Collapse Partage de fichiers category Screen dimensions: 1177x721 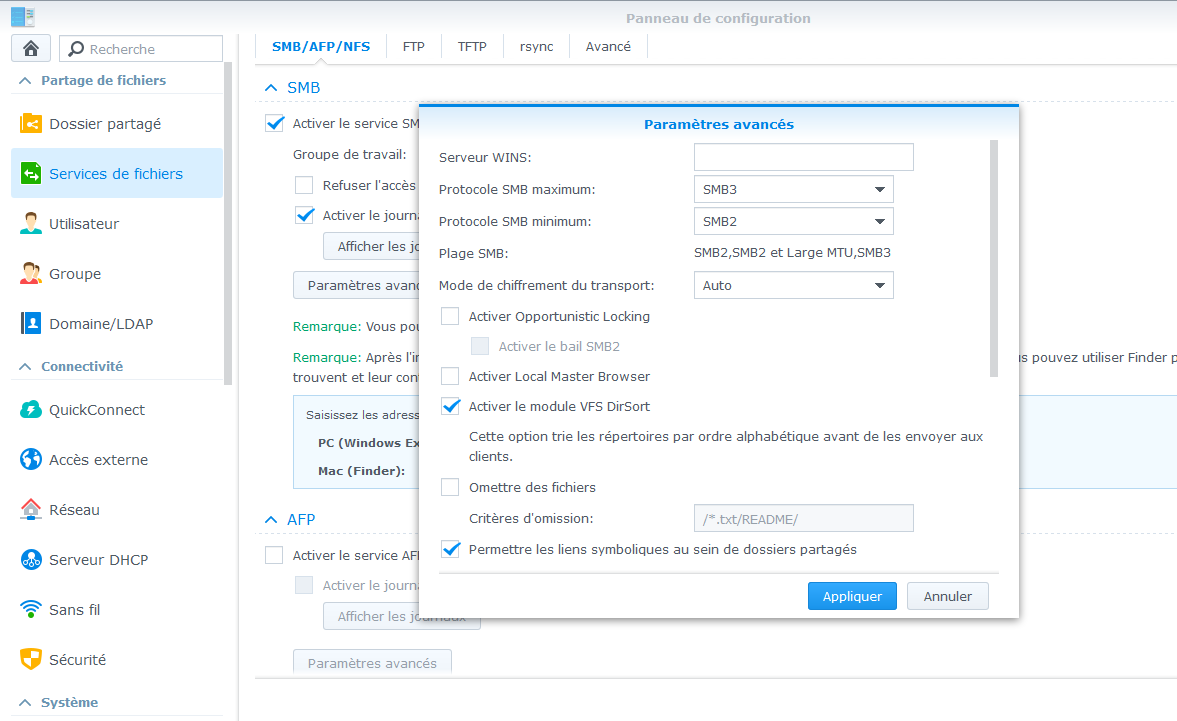click(25, 80)
